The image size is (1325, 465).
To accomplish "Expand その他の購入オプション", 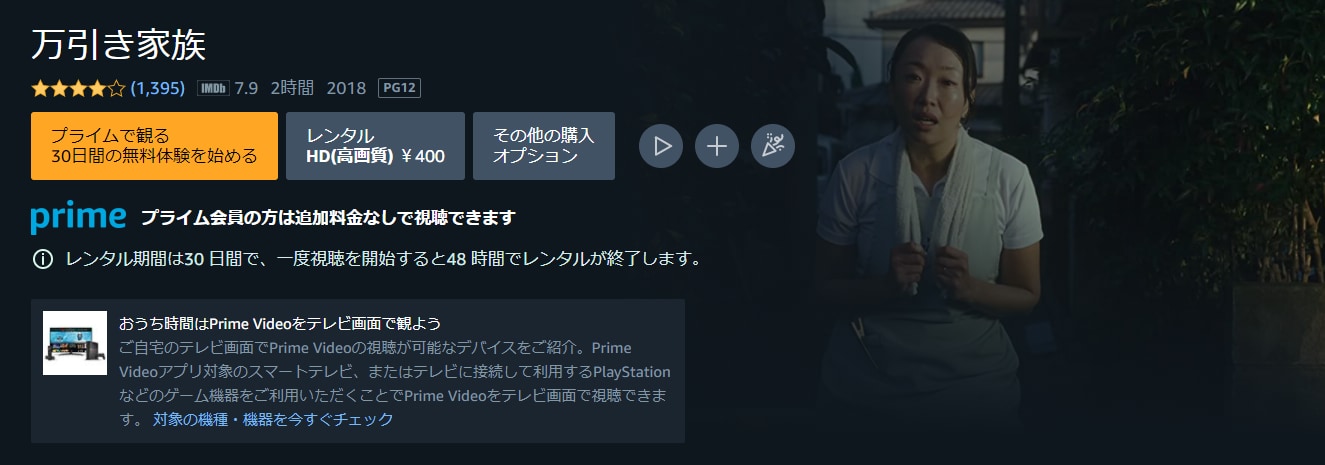I will pos(544,146).
